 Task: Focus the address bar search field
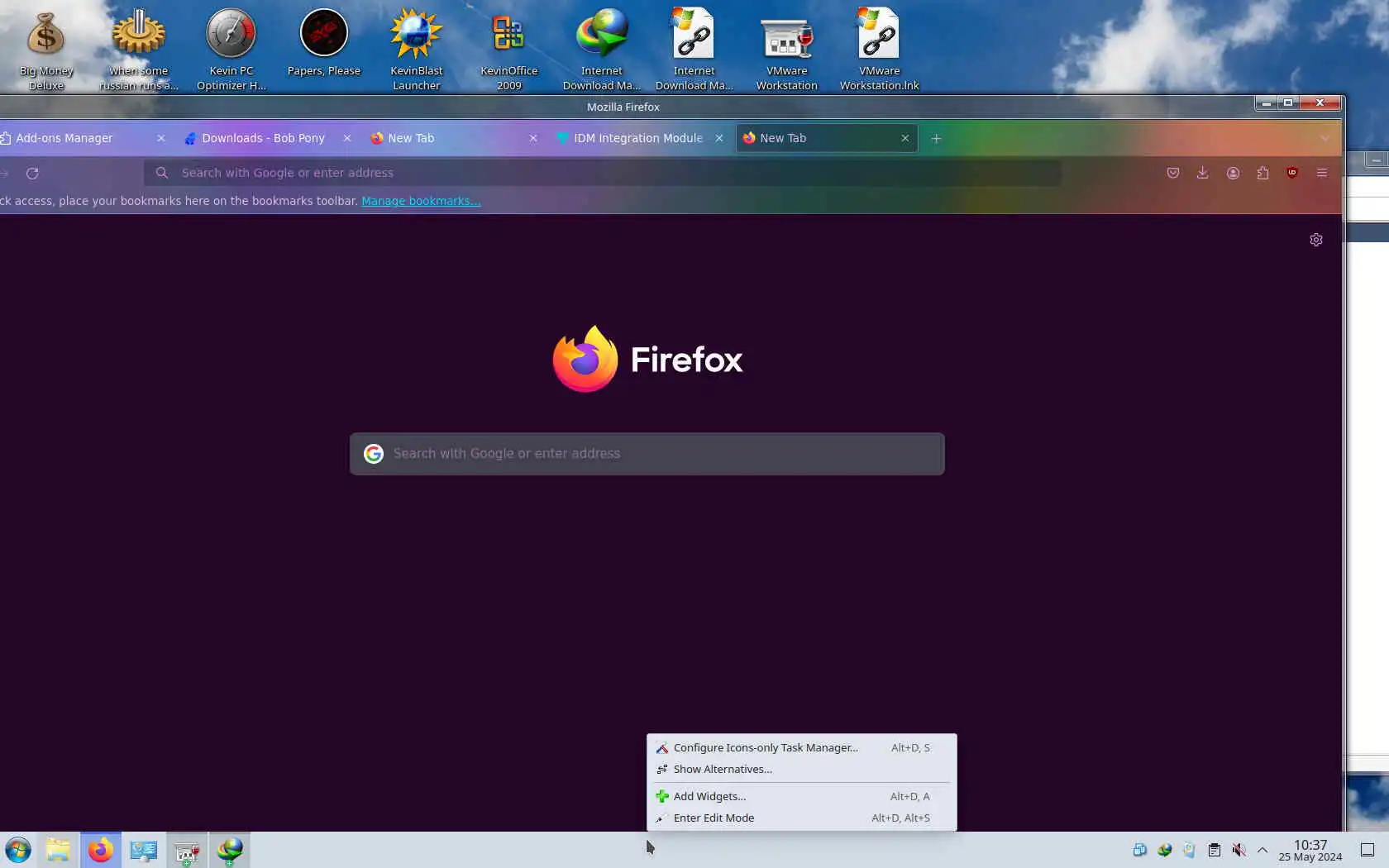(x=603, y=173)
